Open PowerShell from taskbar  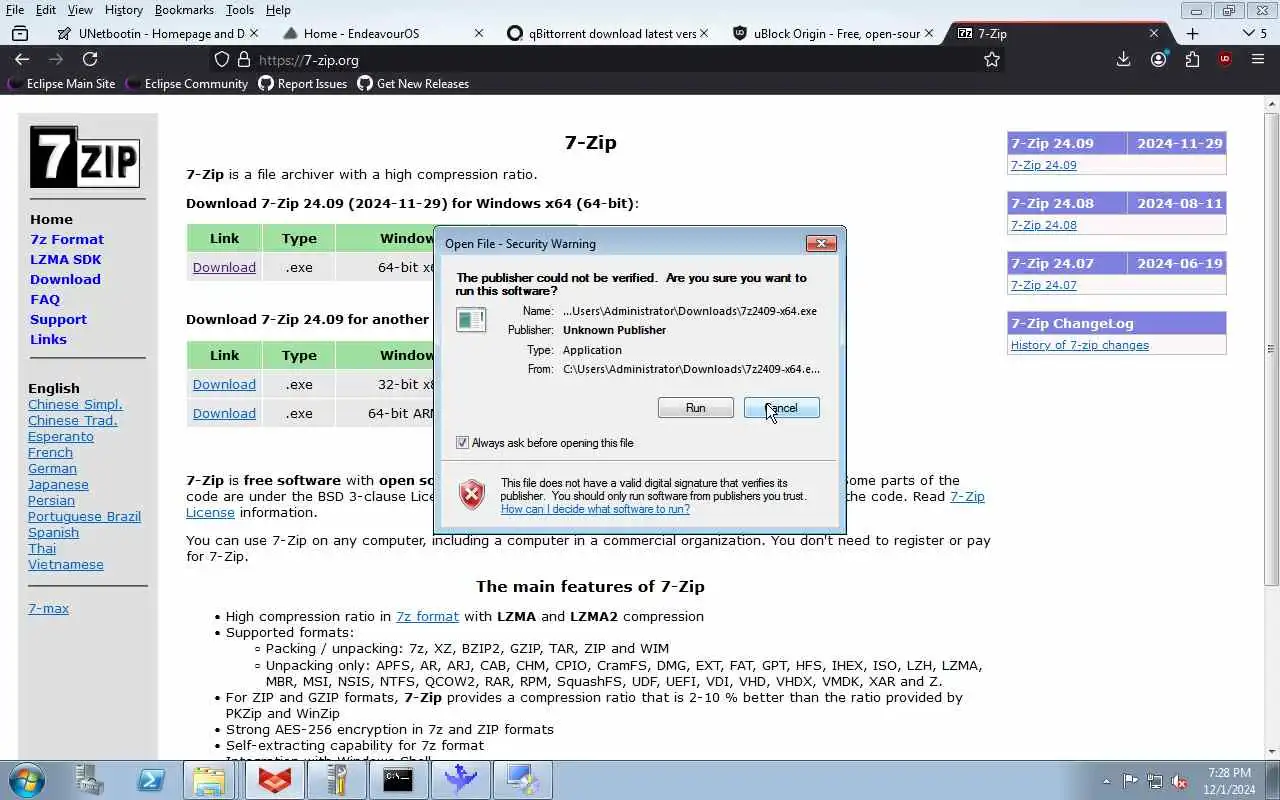(151, 780)
